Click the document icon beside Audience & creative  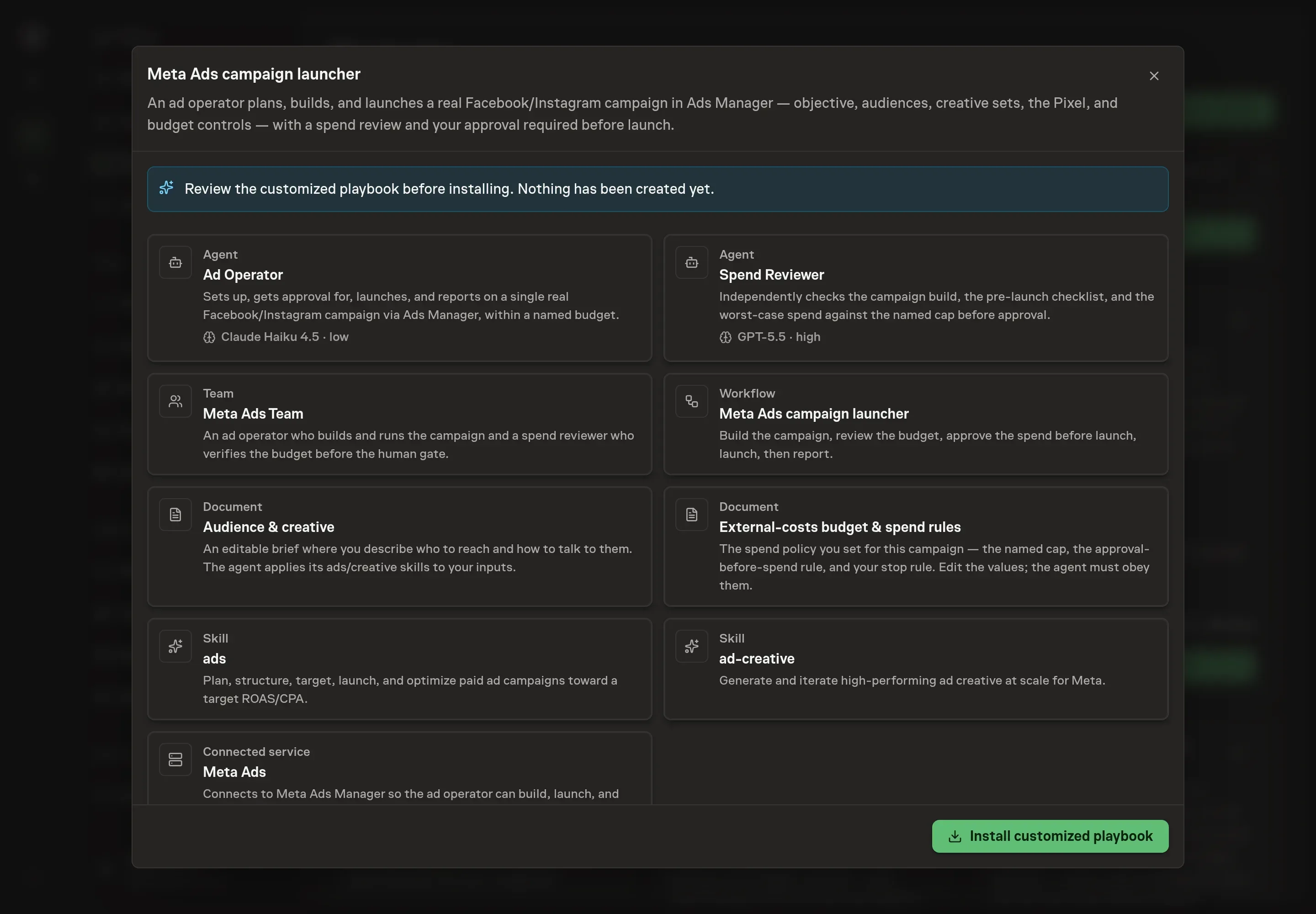pyautogui.click(x=175, y=514)
